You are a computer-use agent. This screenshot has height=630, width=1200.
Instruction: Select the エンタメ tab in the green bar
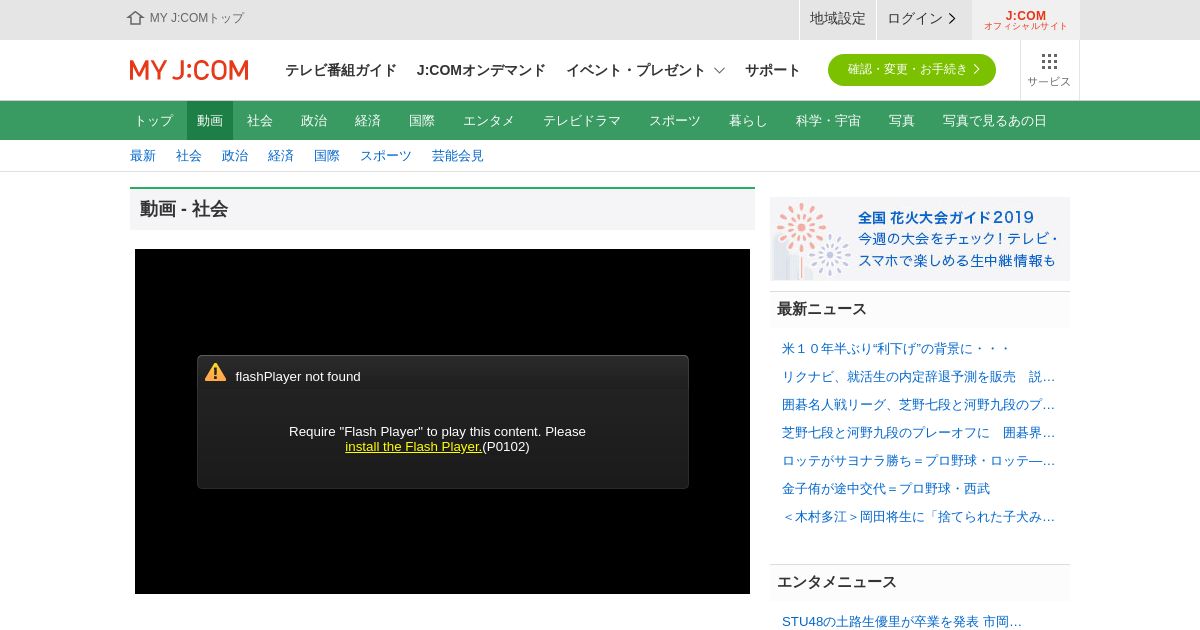[489, 121]
